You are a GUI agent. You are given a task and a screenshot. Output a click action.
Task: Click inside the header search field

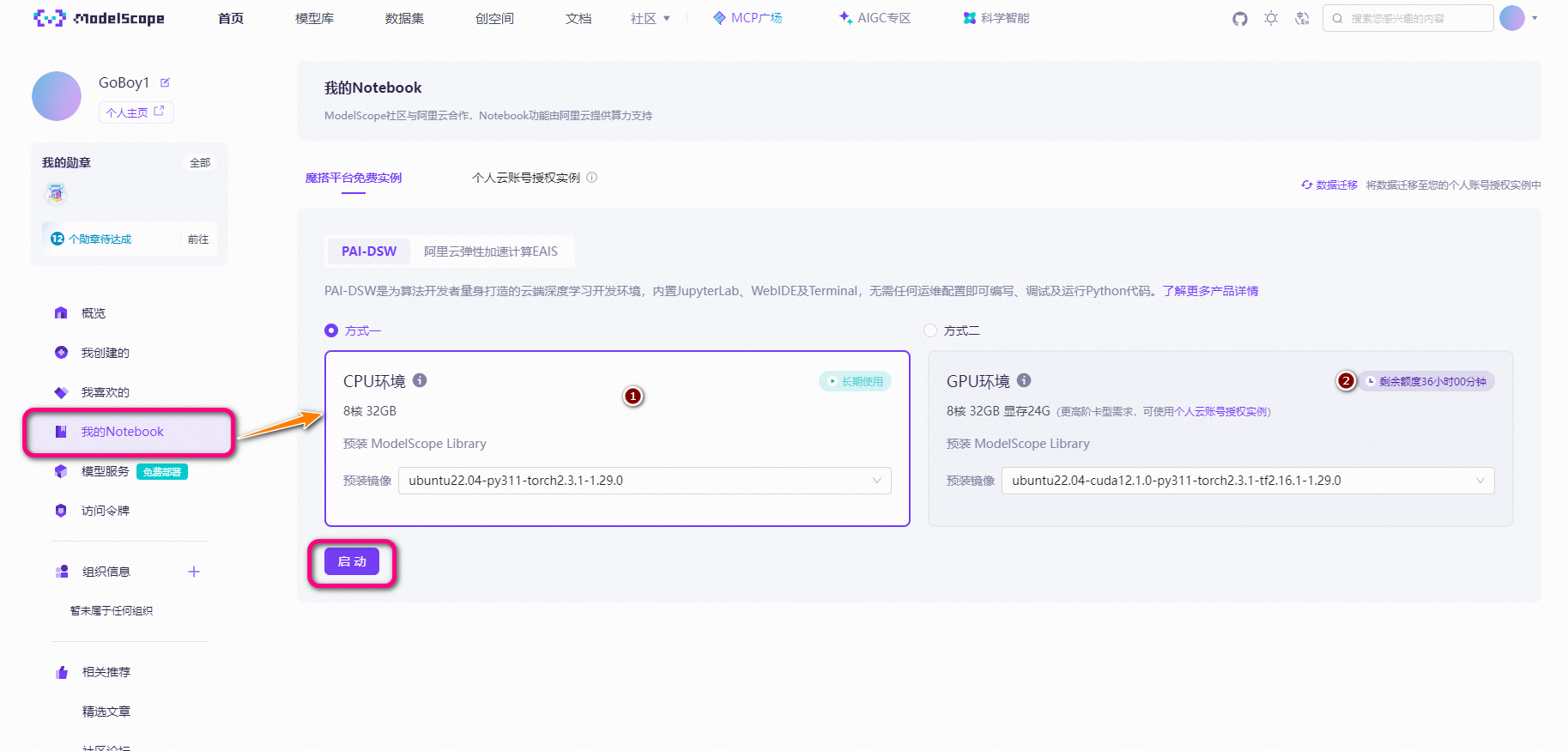[1408, 18]
